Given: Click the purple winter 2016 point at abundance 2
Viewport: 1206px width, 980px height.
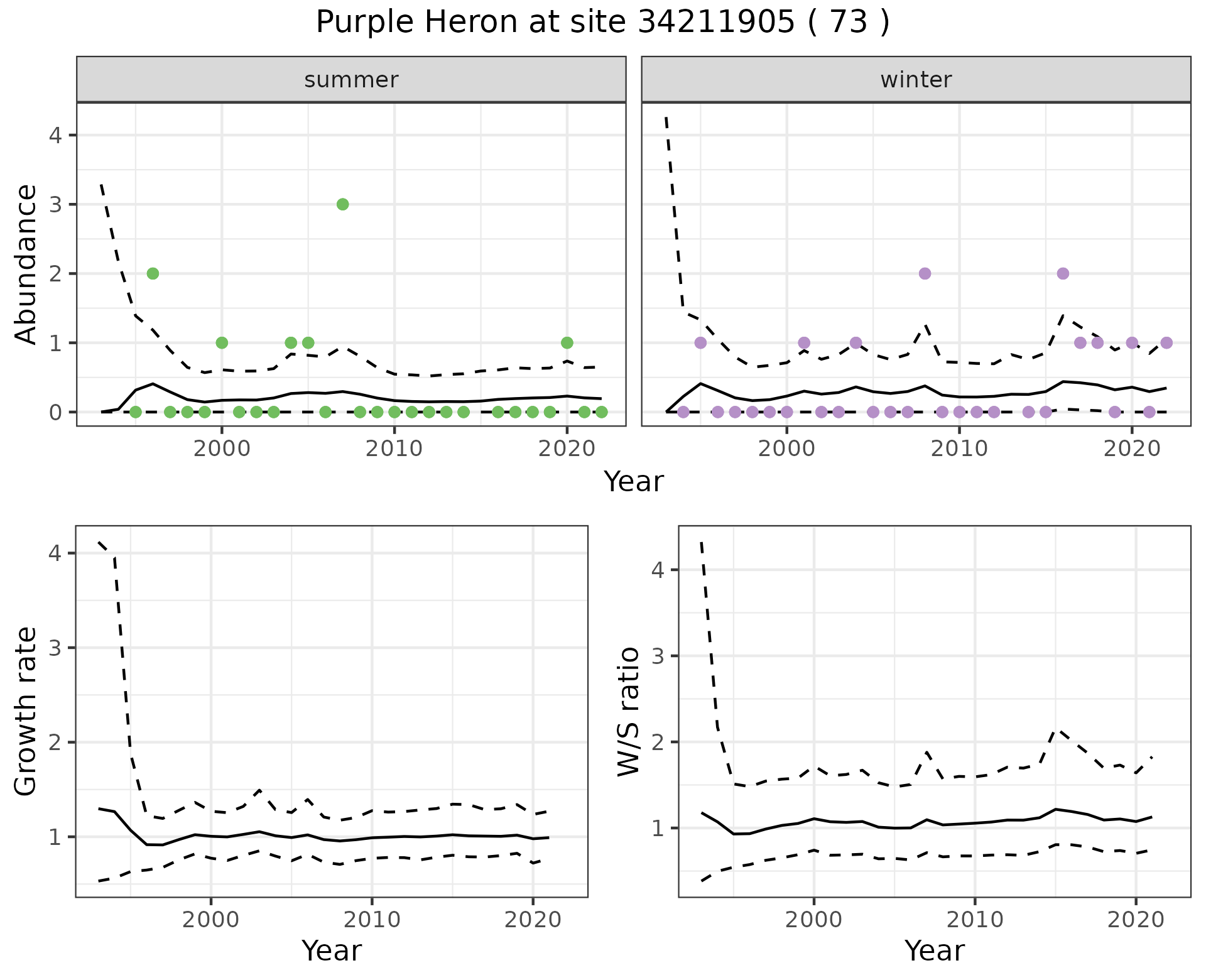Looking at the screenshot, I should pyautogui.click(x=1063, y=273).
